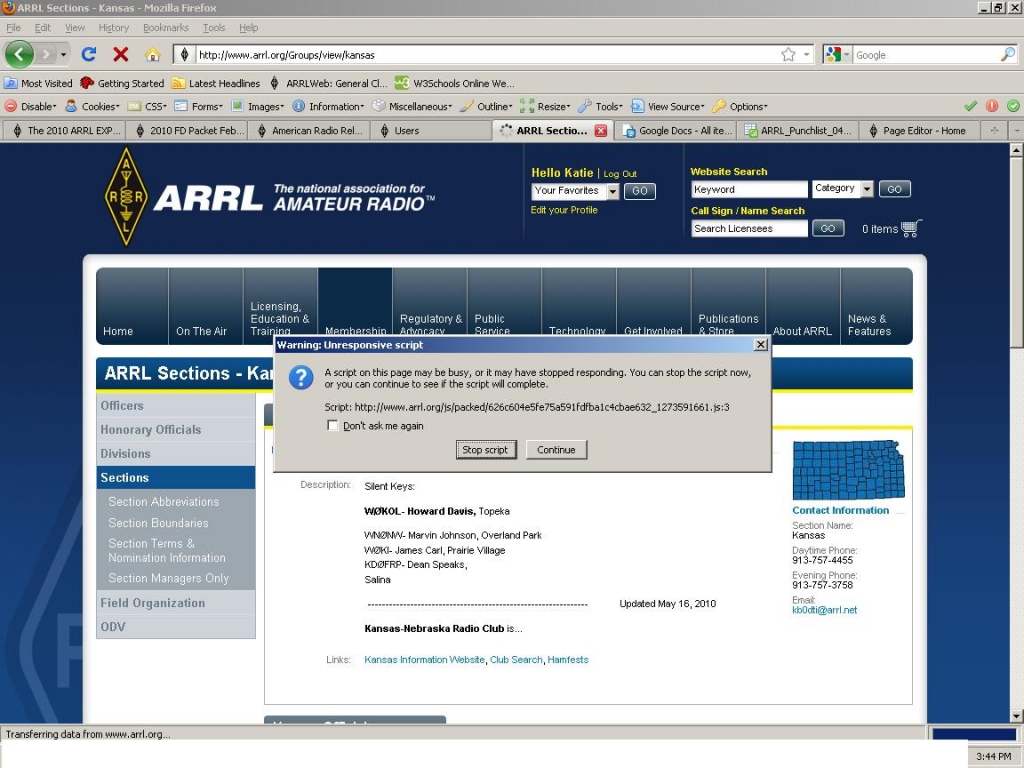Open the Kansas Information Website link
The image size is (1024, 768).
(424, 660)
